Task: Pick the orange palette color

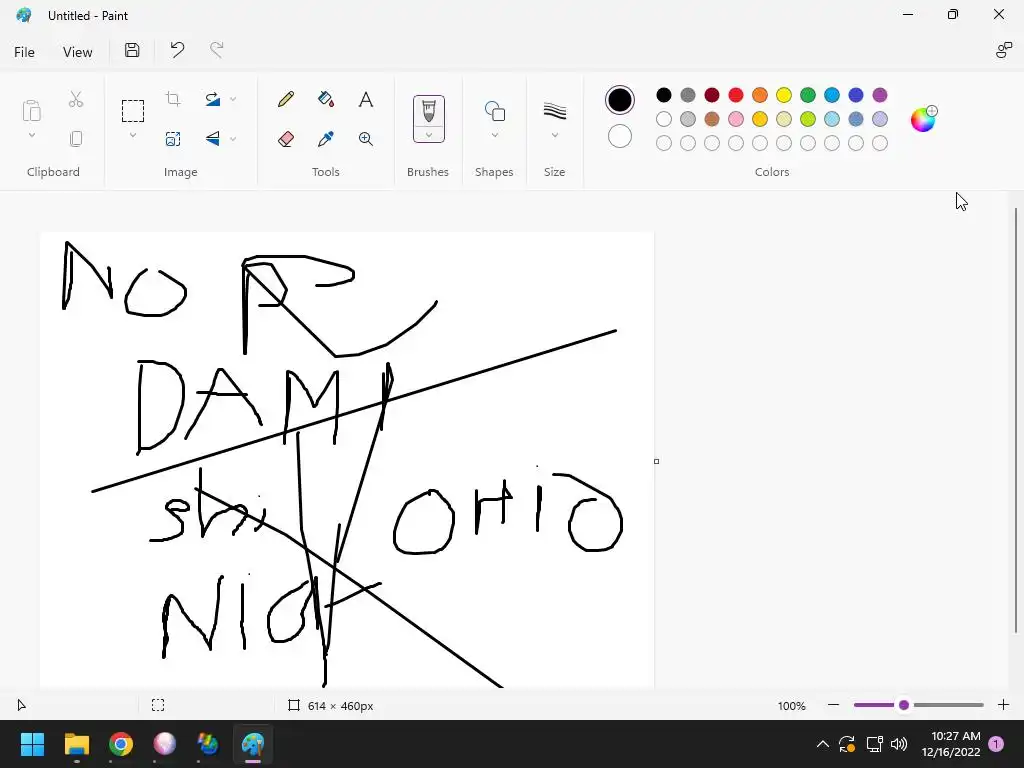Action: (760, 95)
